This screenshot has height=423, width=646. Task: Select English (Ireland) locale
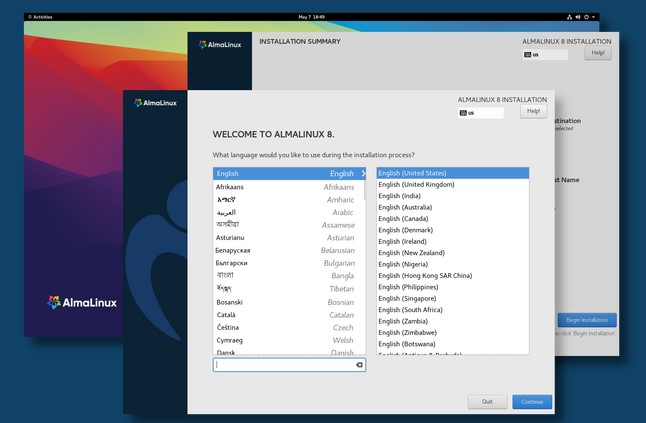[453, 241]
